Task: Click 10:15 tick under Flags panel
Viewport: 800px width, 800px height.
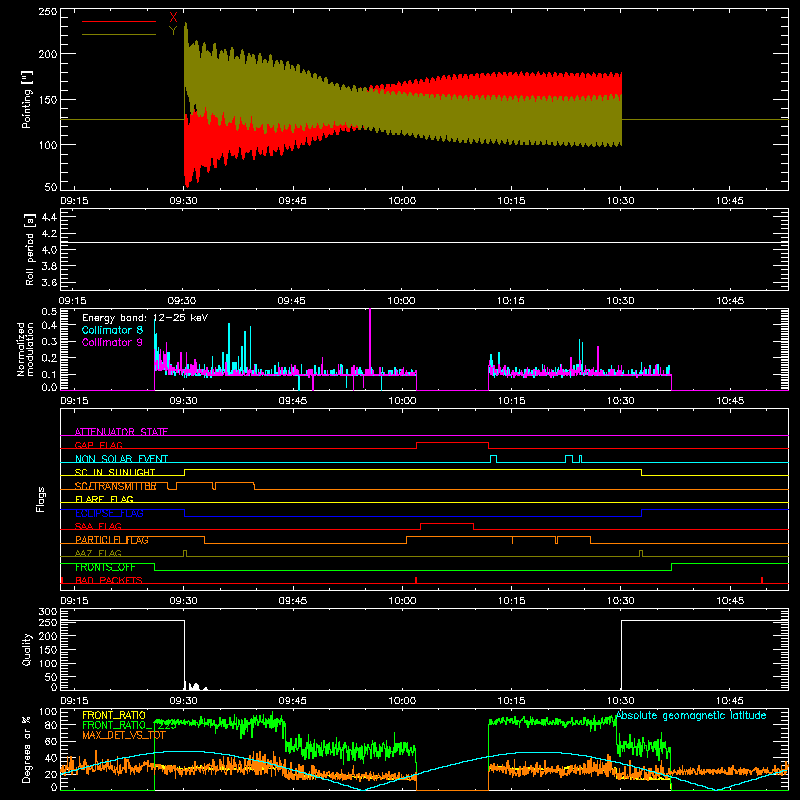Action: coord(511,601)
